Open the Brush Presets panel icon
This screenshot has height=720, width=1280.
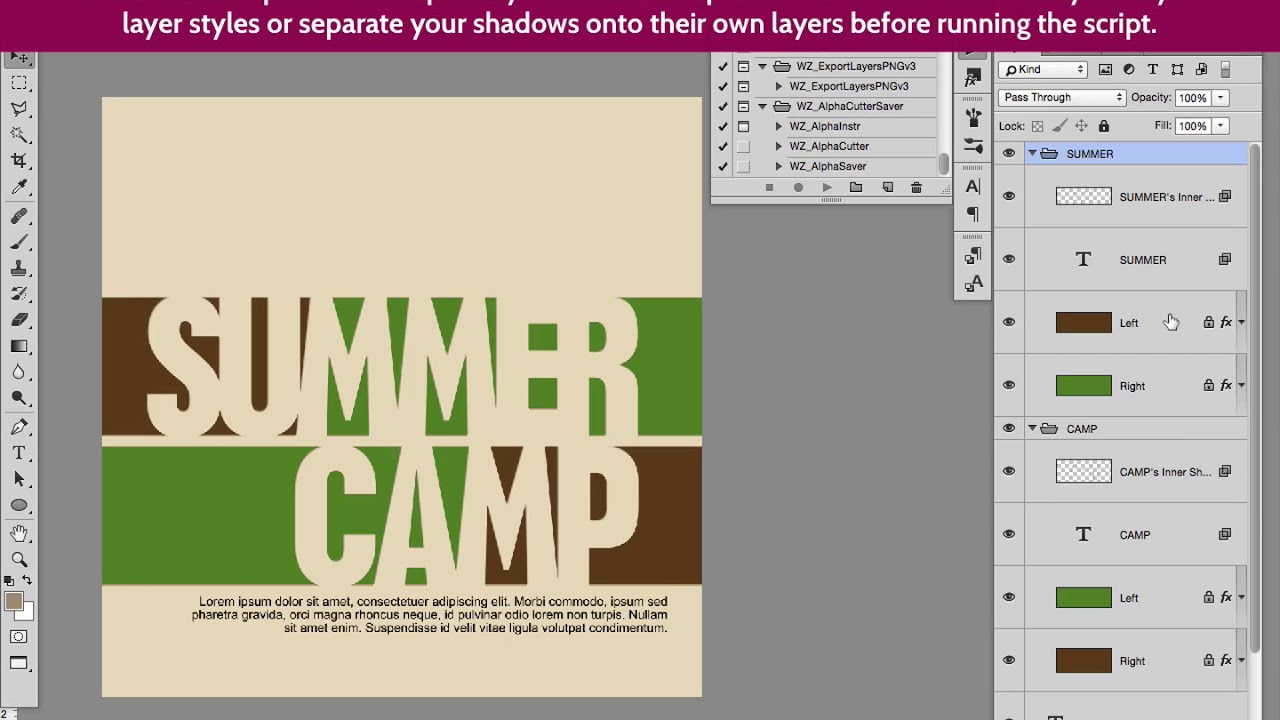(973, 118)
